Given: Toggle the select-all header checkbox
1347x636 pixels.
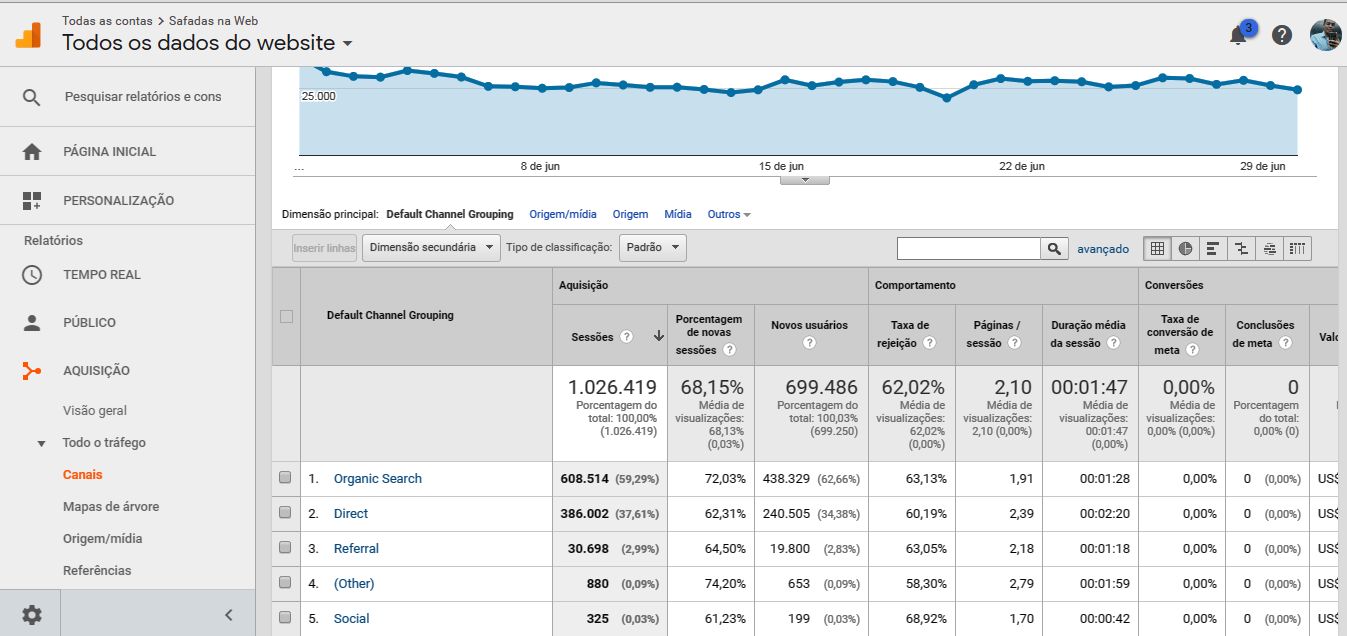Looking at the screenshot, I should coord(287,316).
